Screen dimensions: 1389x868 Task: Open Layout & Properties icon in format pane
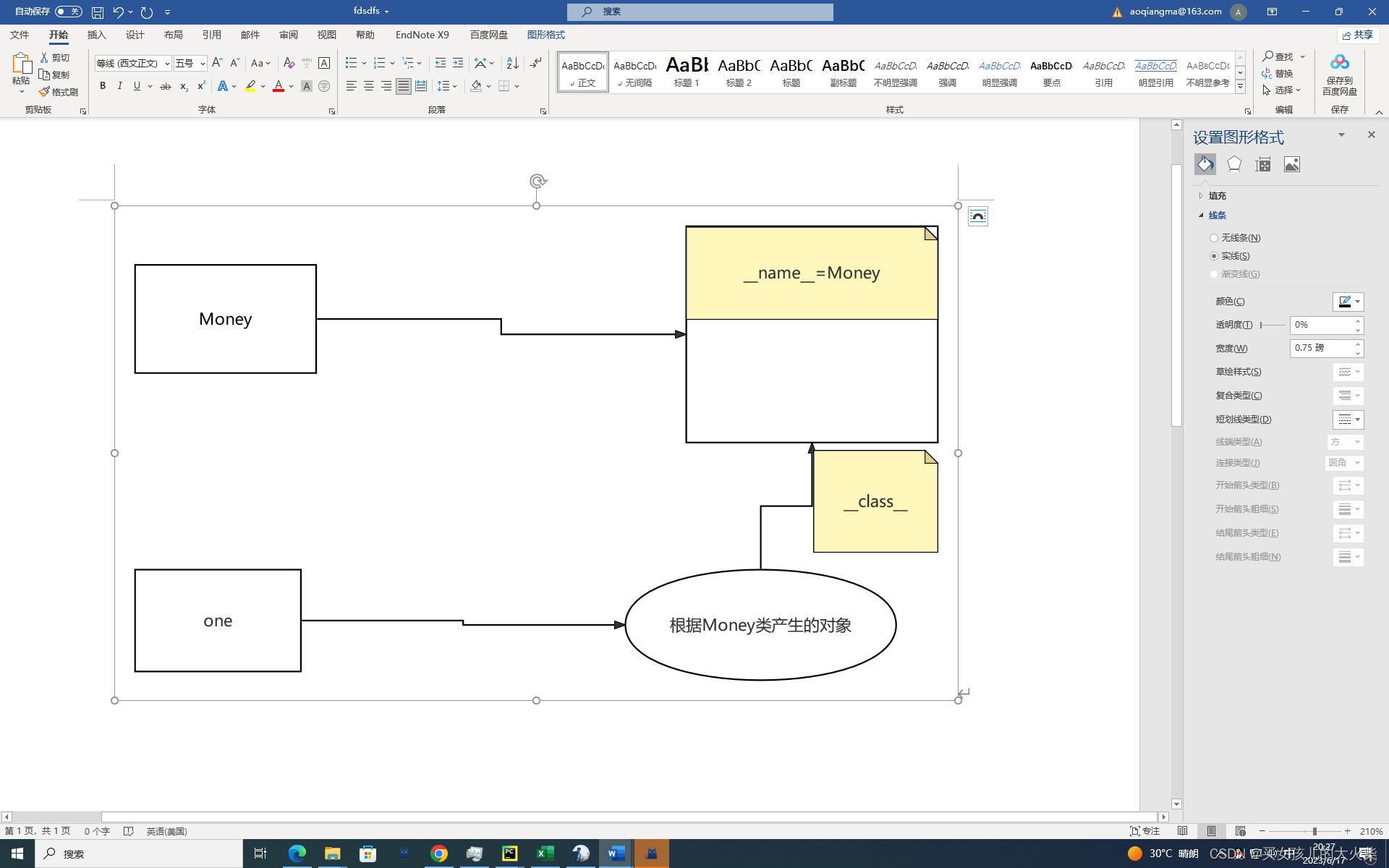point(1263,164)
